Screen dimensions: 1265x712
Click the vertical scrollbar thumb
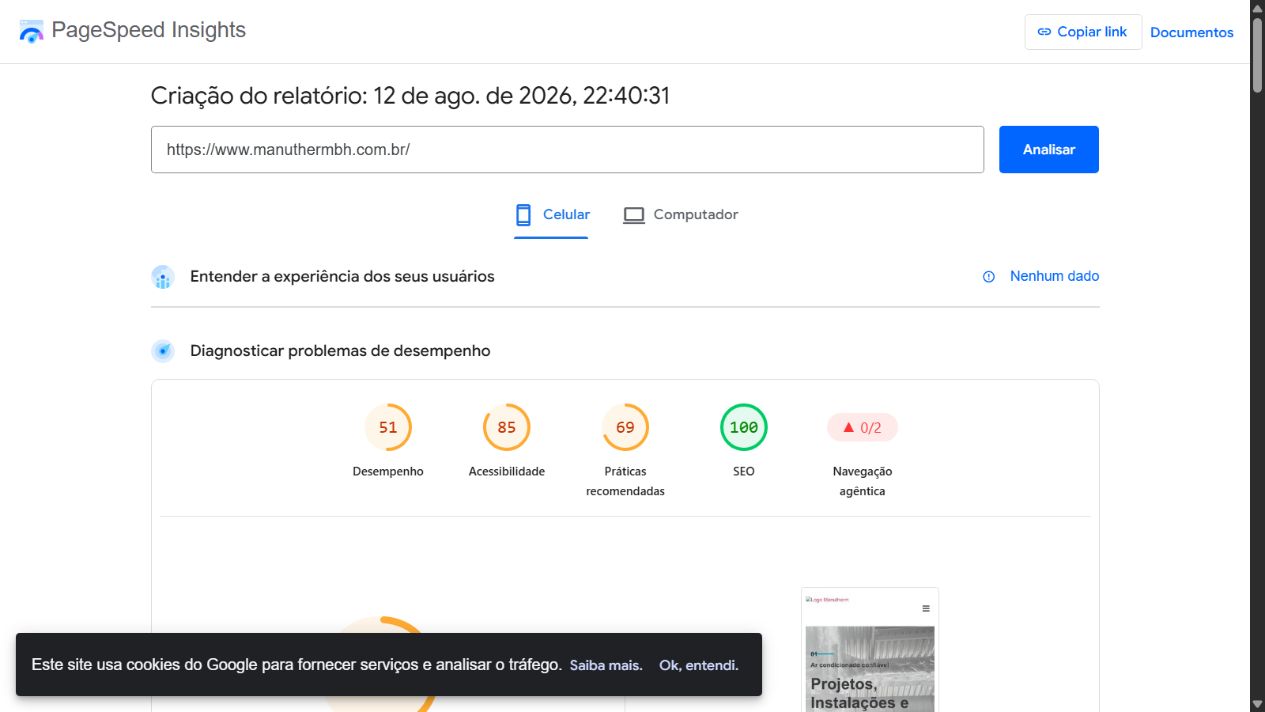[1257, 55]
